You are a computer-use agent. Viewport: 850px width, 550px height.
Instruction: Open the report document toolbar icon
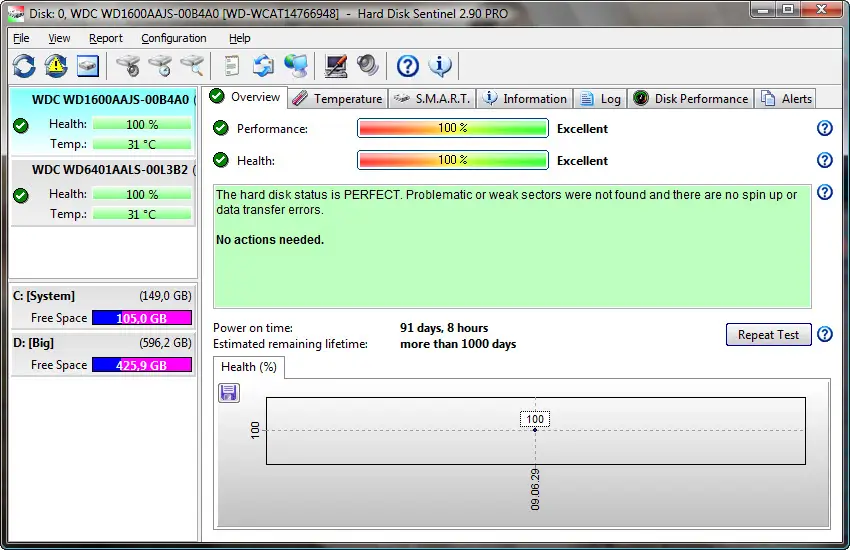[231, 66]
